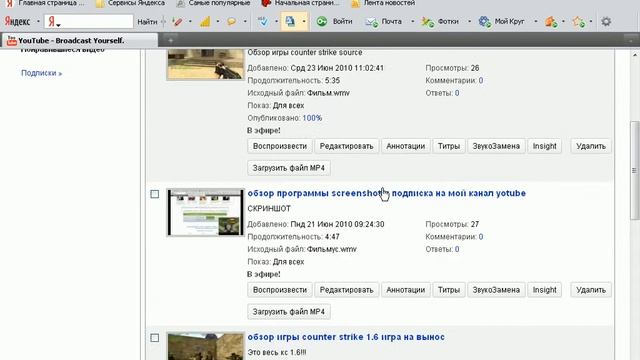Screen dimensions: 640x360
Task: Click the Самые популярные bookmark
Action: 213,3
